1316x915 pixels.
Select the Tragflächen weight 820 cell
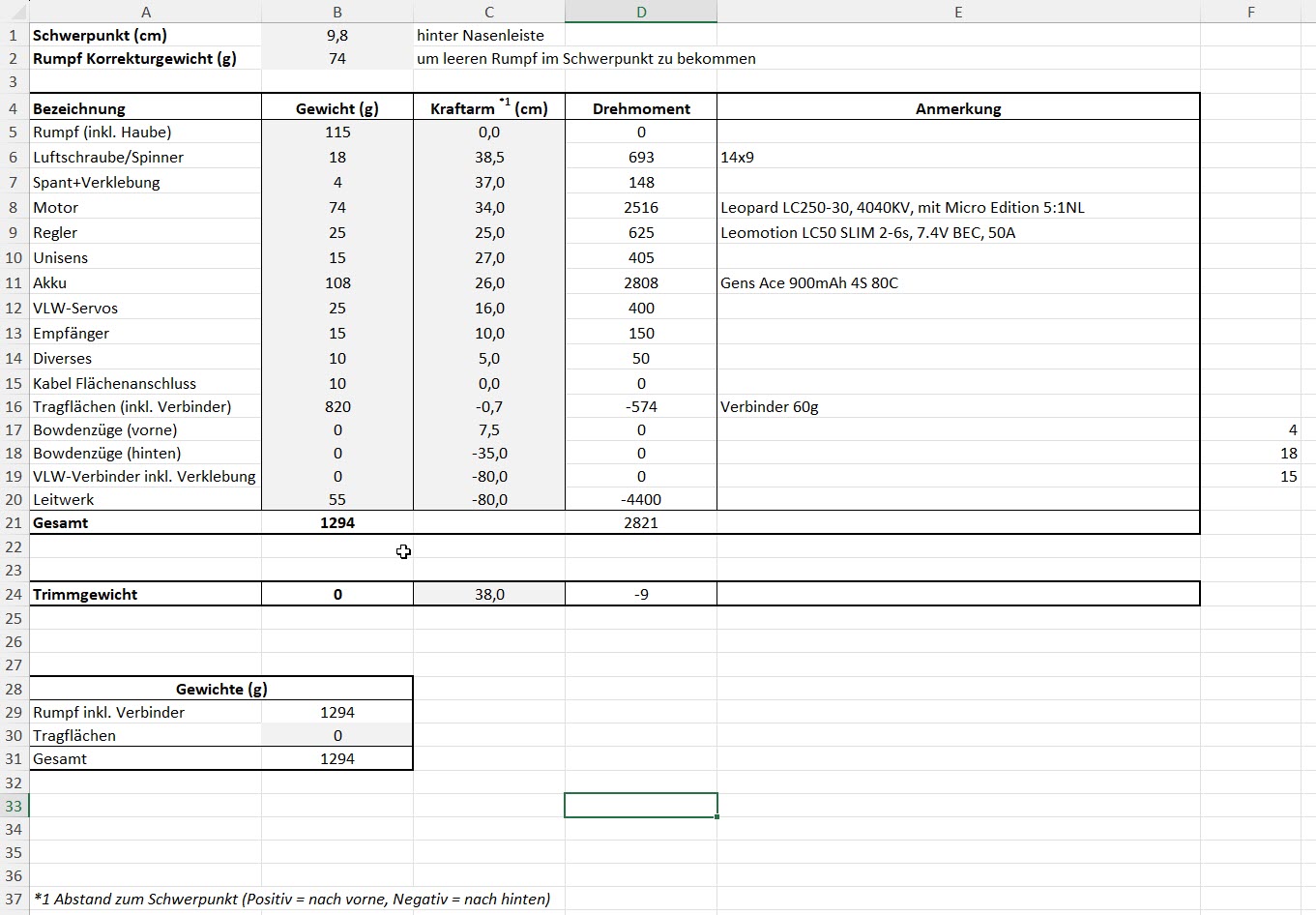pos(337,406)
